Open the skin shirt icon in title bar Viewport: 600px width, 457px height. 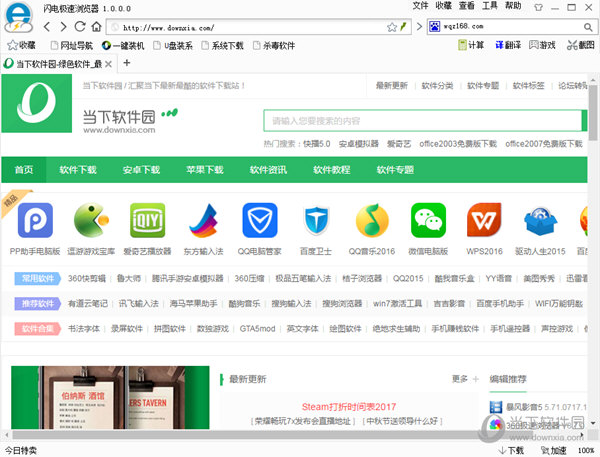538,7
